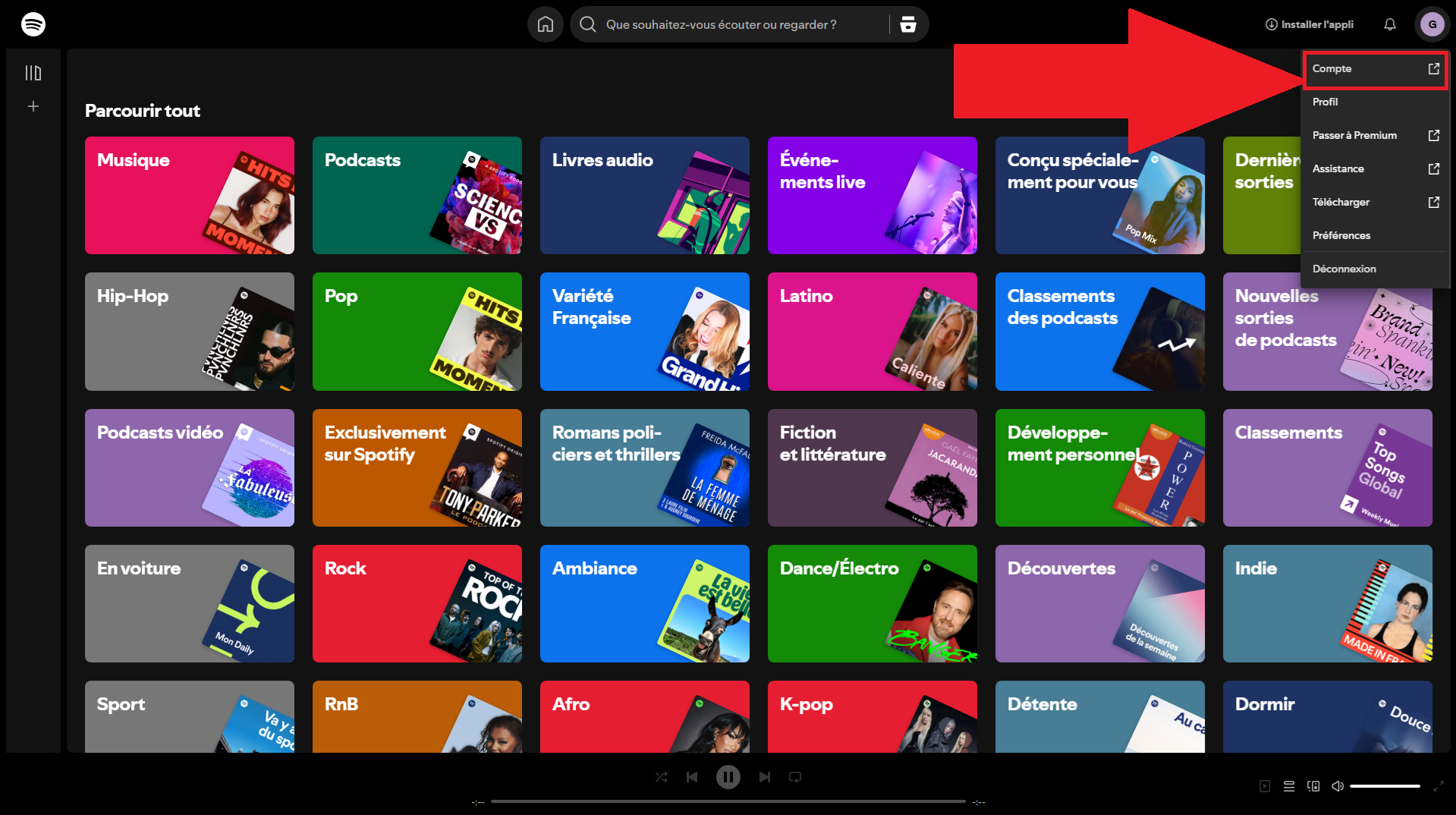Open the K-pop category card
Viewport: 1456px width, 815px height.
point(873,717)
